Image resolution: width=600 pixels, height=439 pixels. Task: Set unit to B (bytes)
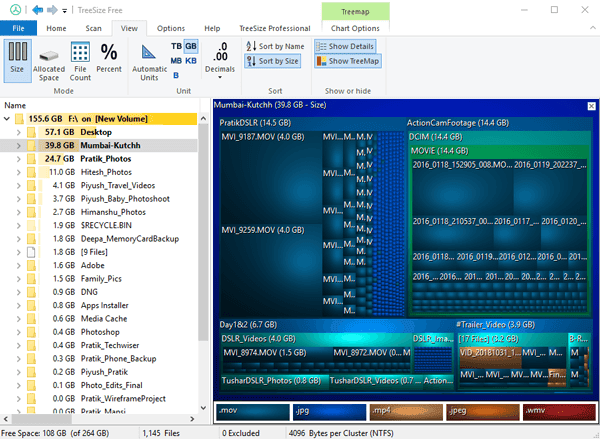click(176, 75)
